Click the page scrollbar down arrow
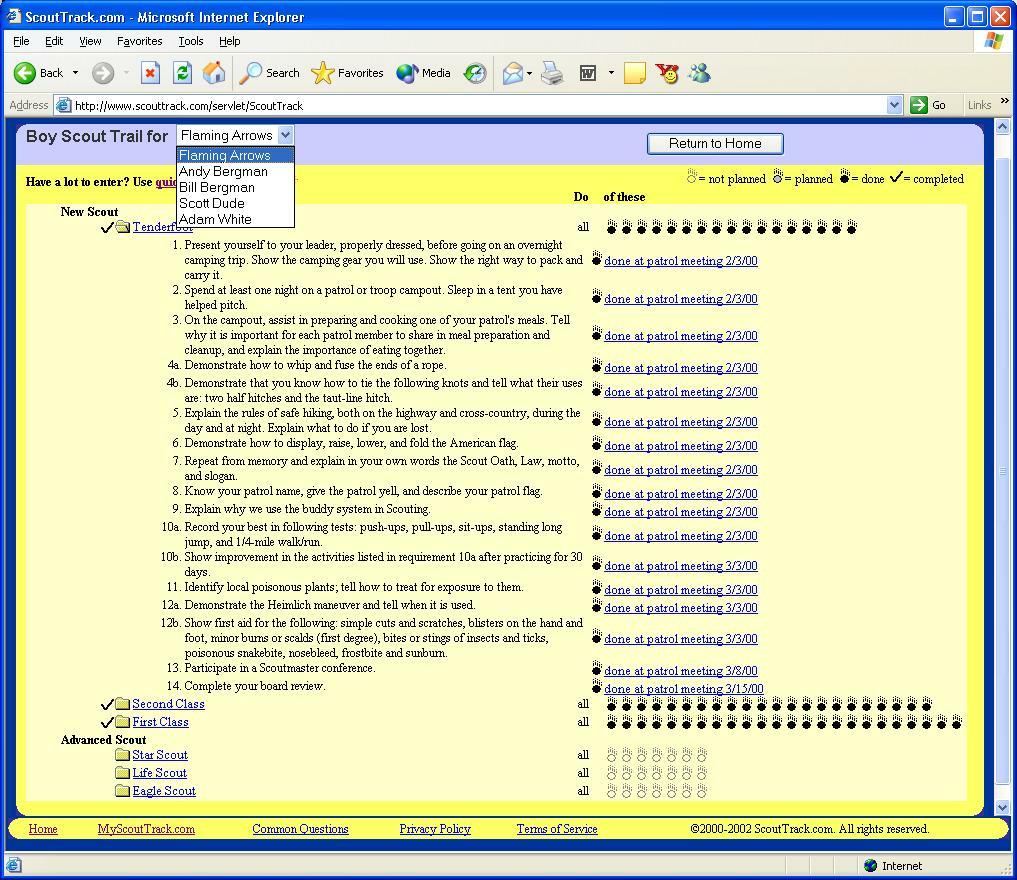 pyautogui.click(x=1003, y=808)
